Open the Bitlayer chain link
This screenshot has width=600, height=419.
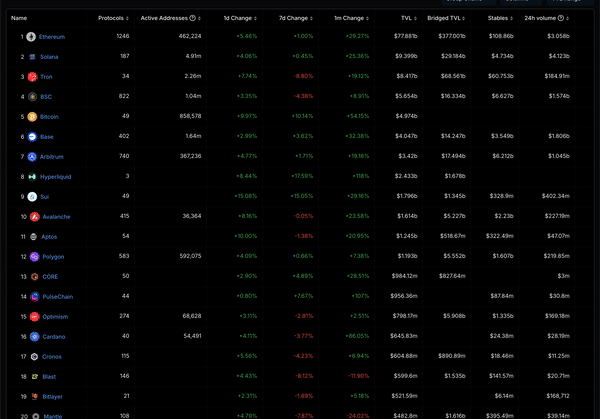(52, 396)
